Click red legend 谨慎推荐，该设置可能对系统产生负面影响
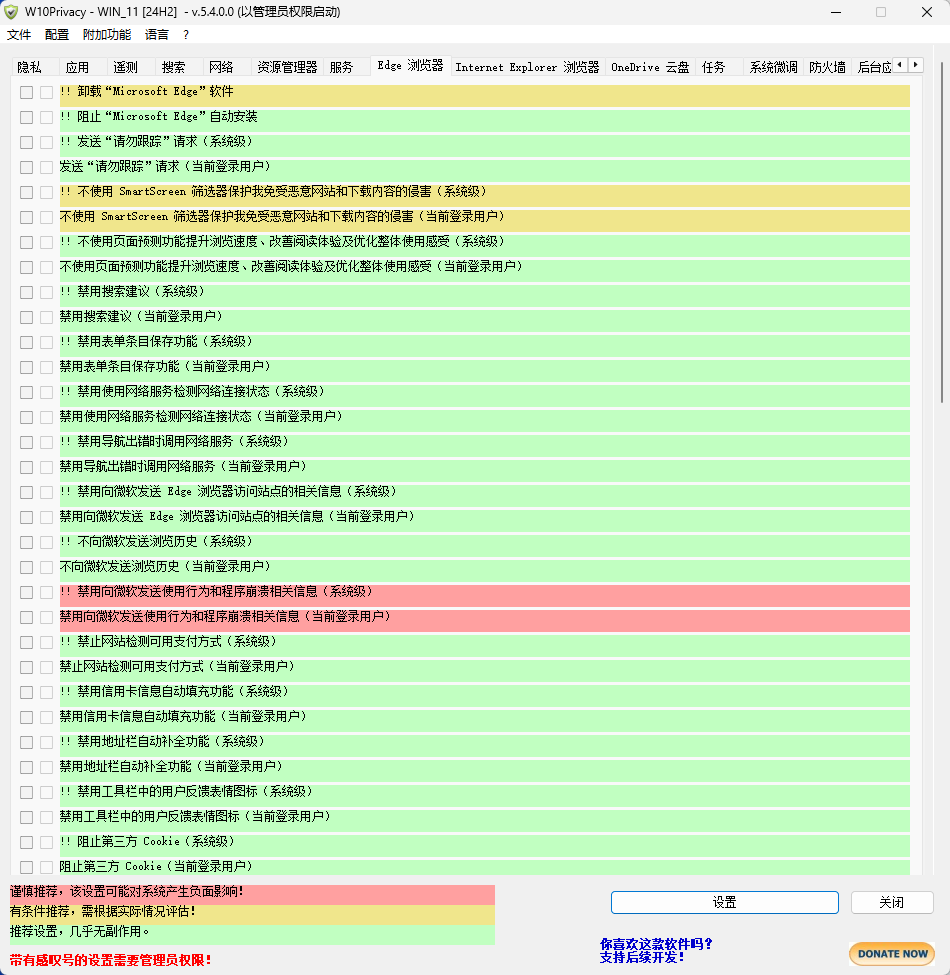The image size is (950, 975). [x=252, y=894]
